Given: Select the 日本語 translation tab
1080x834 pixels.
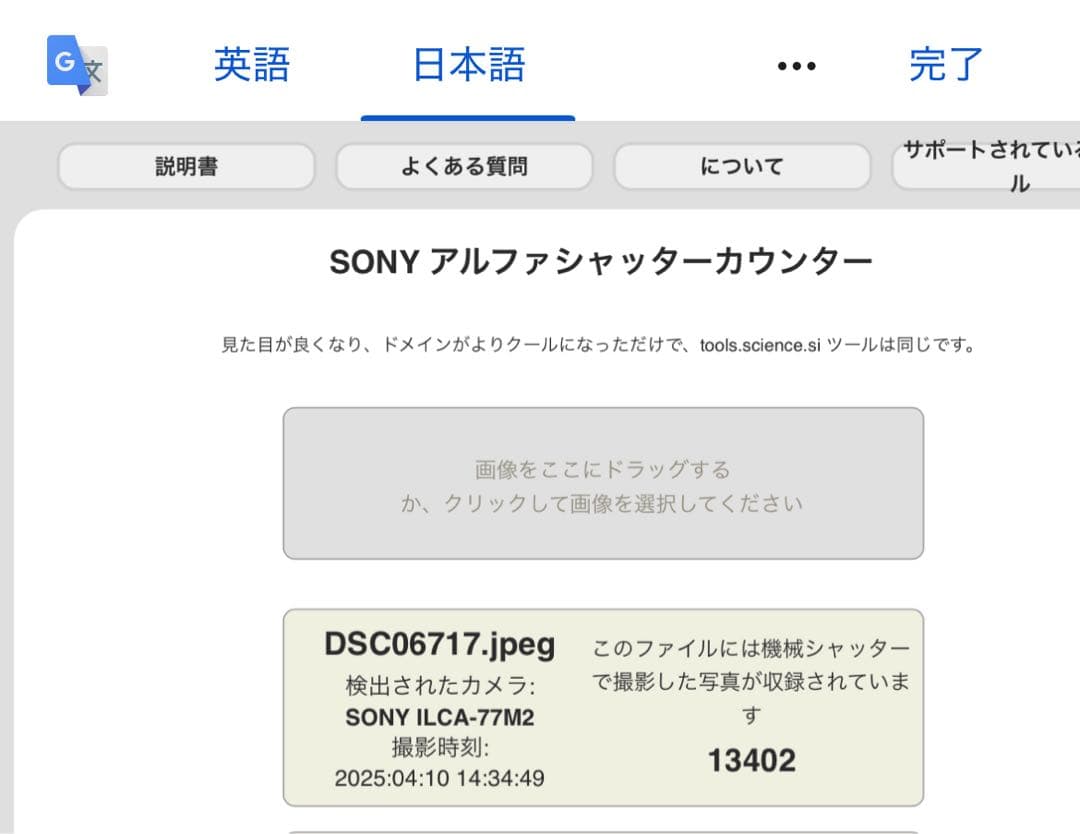Looking at the screenshot, I should (470, 64).
